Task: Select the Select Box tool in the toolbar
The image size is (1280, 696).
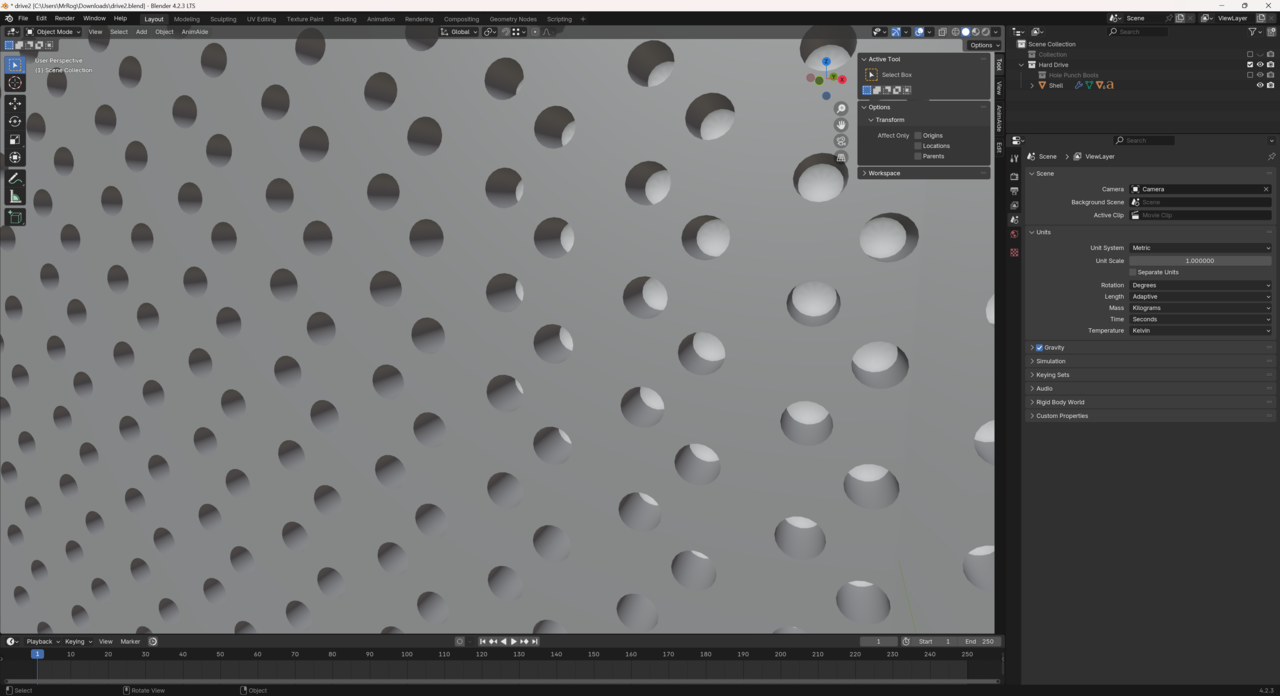Action: pos(14,65)
